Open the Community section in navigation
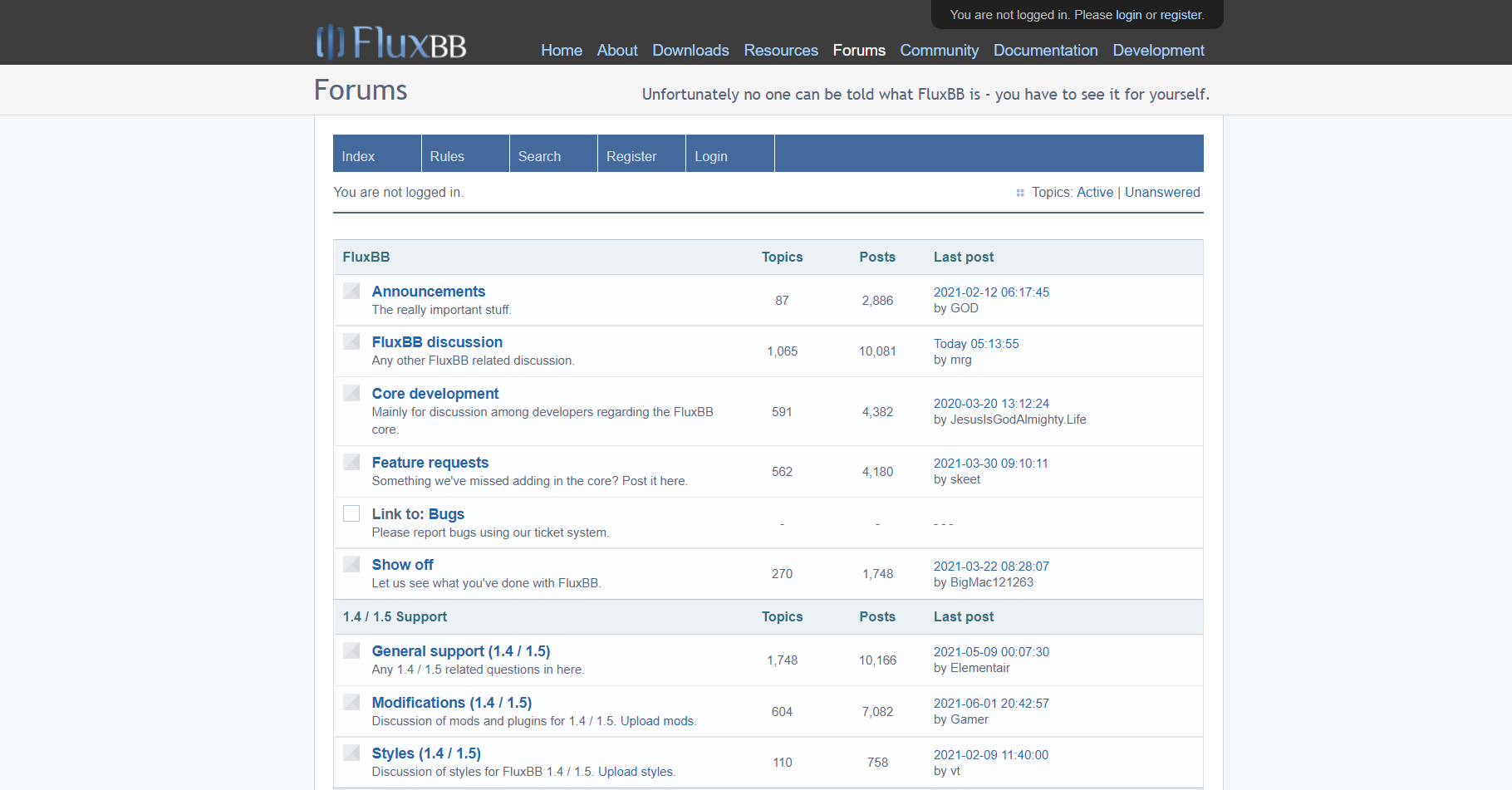1512x790 pixels. 939,51
